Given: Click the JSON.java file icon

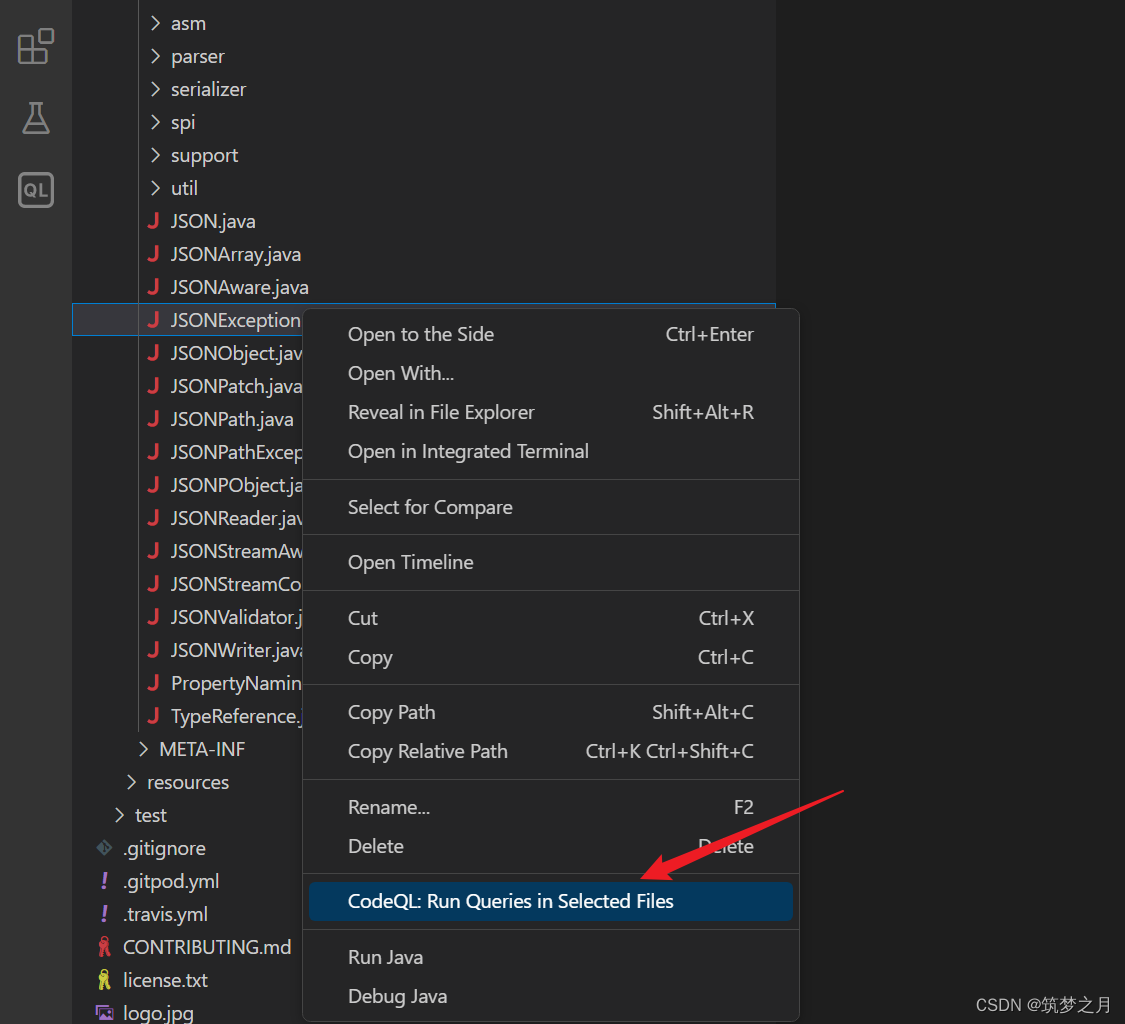Looking at the screenshot, I should click(154, 221).
